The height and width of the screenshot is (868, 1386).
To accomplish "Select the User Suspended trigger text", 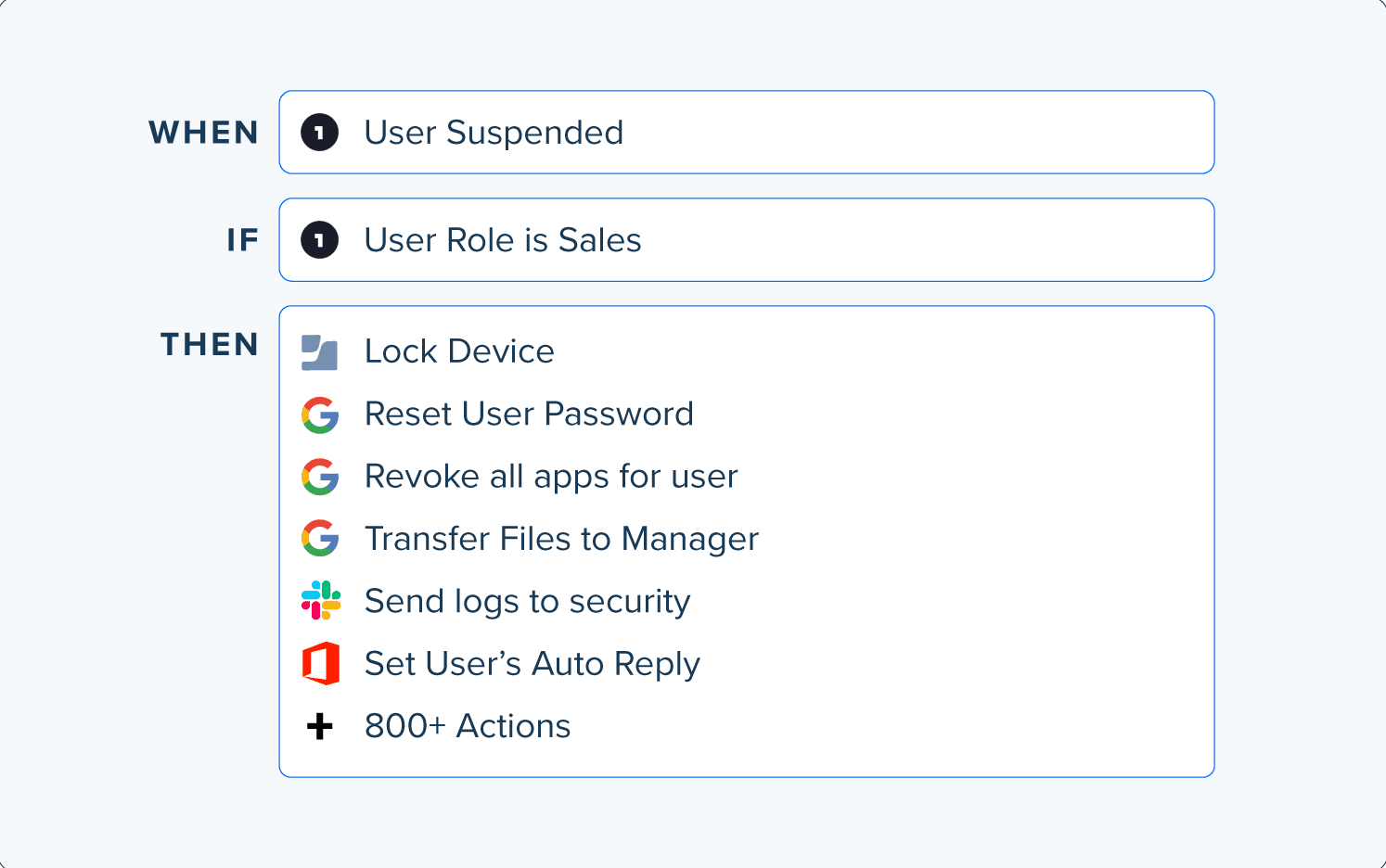I will click(x=494, y=133).
